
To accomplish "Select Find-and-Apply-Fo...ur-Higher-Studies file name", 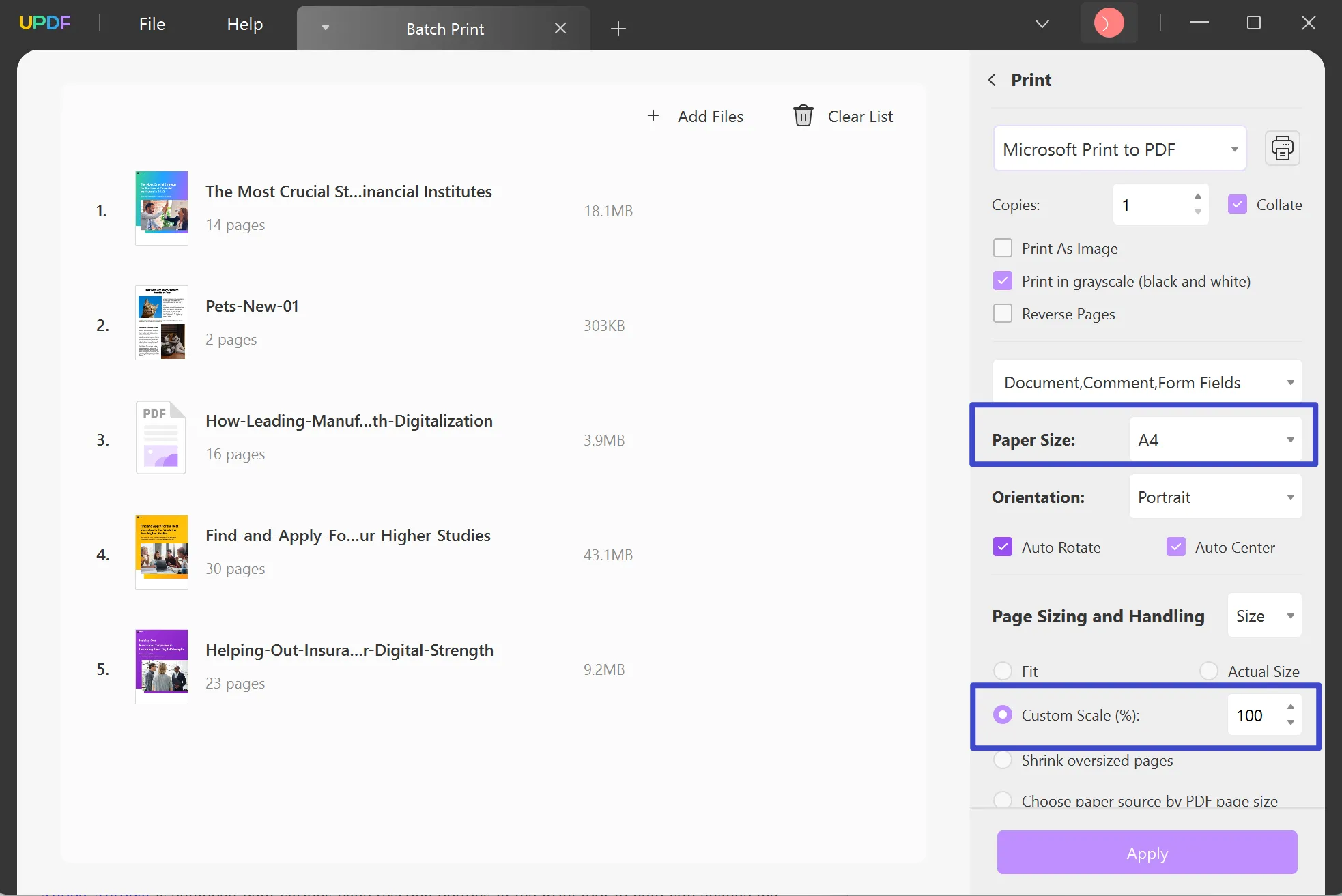I will tap(348, 535).
